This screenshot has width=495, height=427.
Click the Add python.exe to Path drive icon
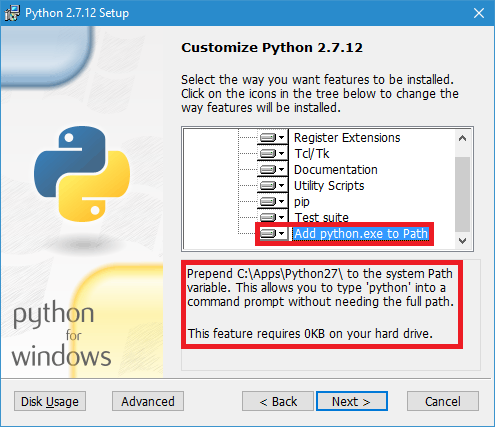click(268, 233)
